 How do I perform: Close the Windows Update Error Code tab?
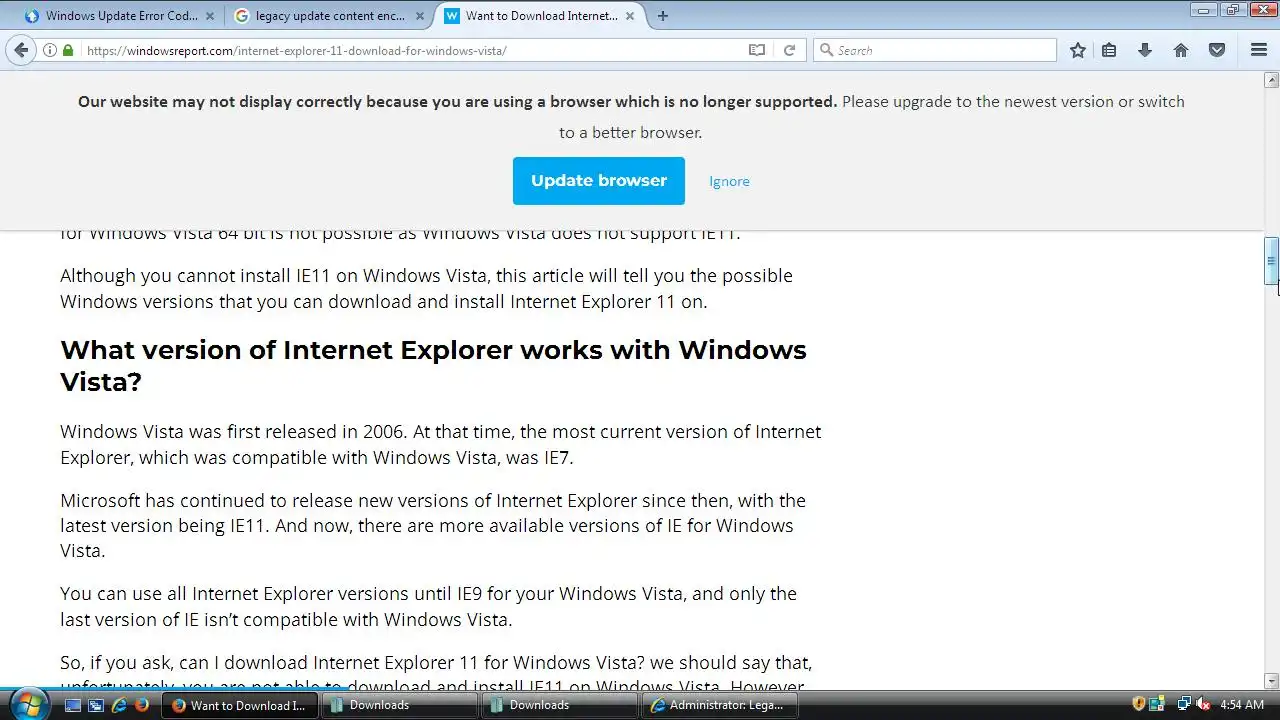point(209,16)
